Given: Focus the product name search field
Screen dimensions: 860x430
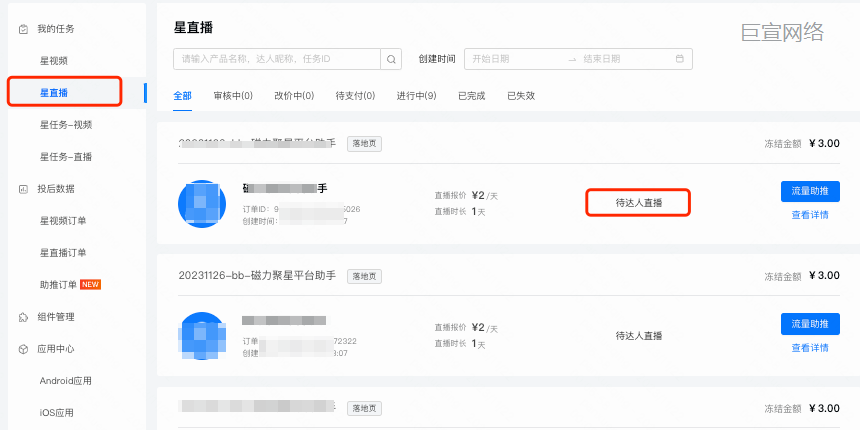Looking at the screenshot, I should click(x=278, y=59).
